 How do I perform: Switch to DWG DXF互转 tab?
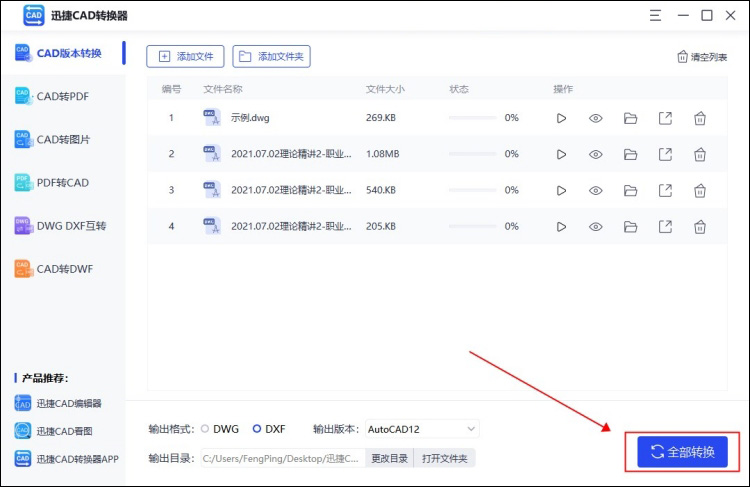pos(63,226)
